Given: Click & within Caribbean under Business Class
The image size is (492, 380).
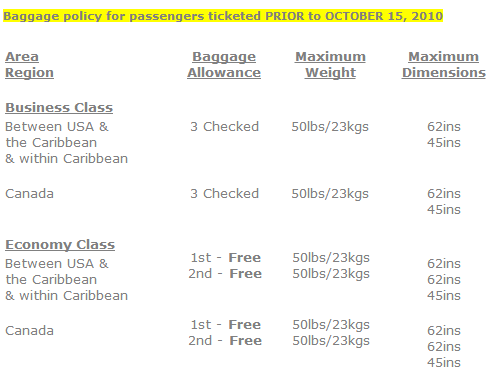Looking at the screenshot, I should tap(67, 159).
